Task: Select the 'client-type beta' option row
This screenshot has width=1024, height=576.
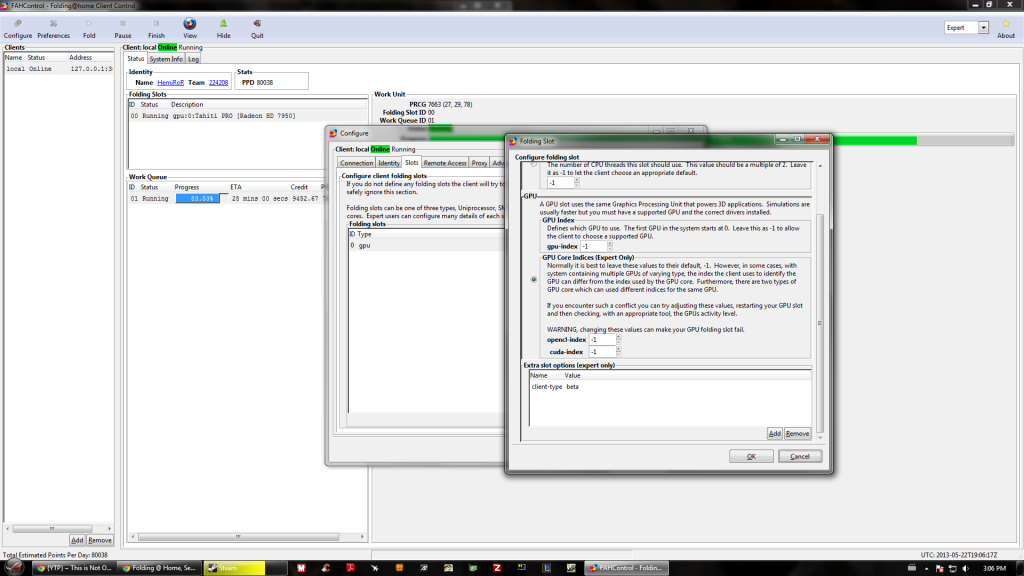Action: pos(669,387)
